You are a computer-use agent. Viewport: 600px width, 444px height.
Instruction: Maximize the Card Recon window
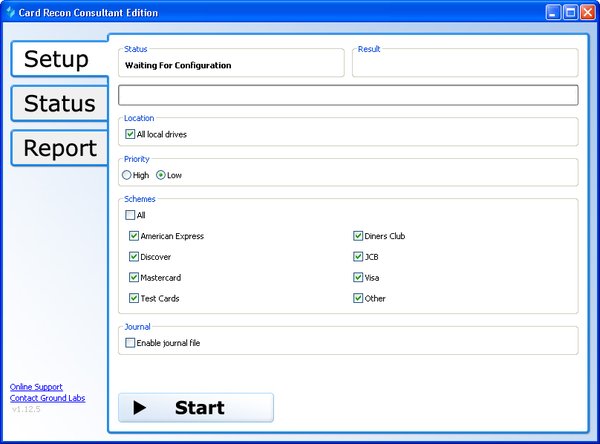pyautogui.click(x=570, y=12)
